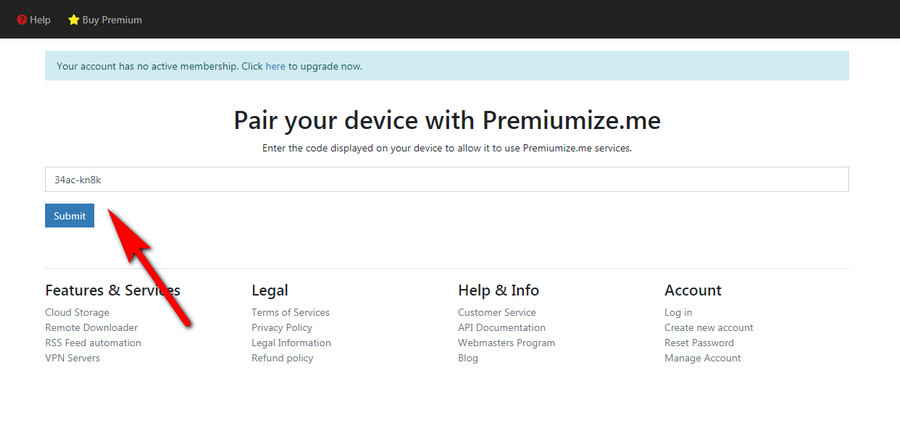Screen dimensions: 900x439
Task: Click the blue Submit button
Action: coord(69,216)
